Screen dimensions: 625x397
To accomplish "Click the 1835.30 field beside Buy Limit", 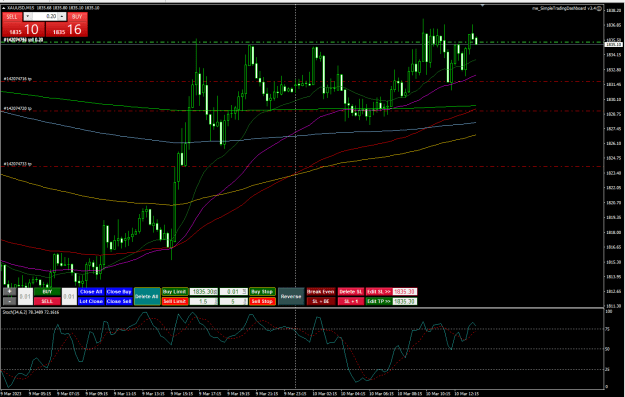I will (204, 292).
